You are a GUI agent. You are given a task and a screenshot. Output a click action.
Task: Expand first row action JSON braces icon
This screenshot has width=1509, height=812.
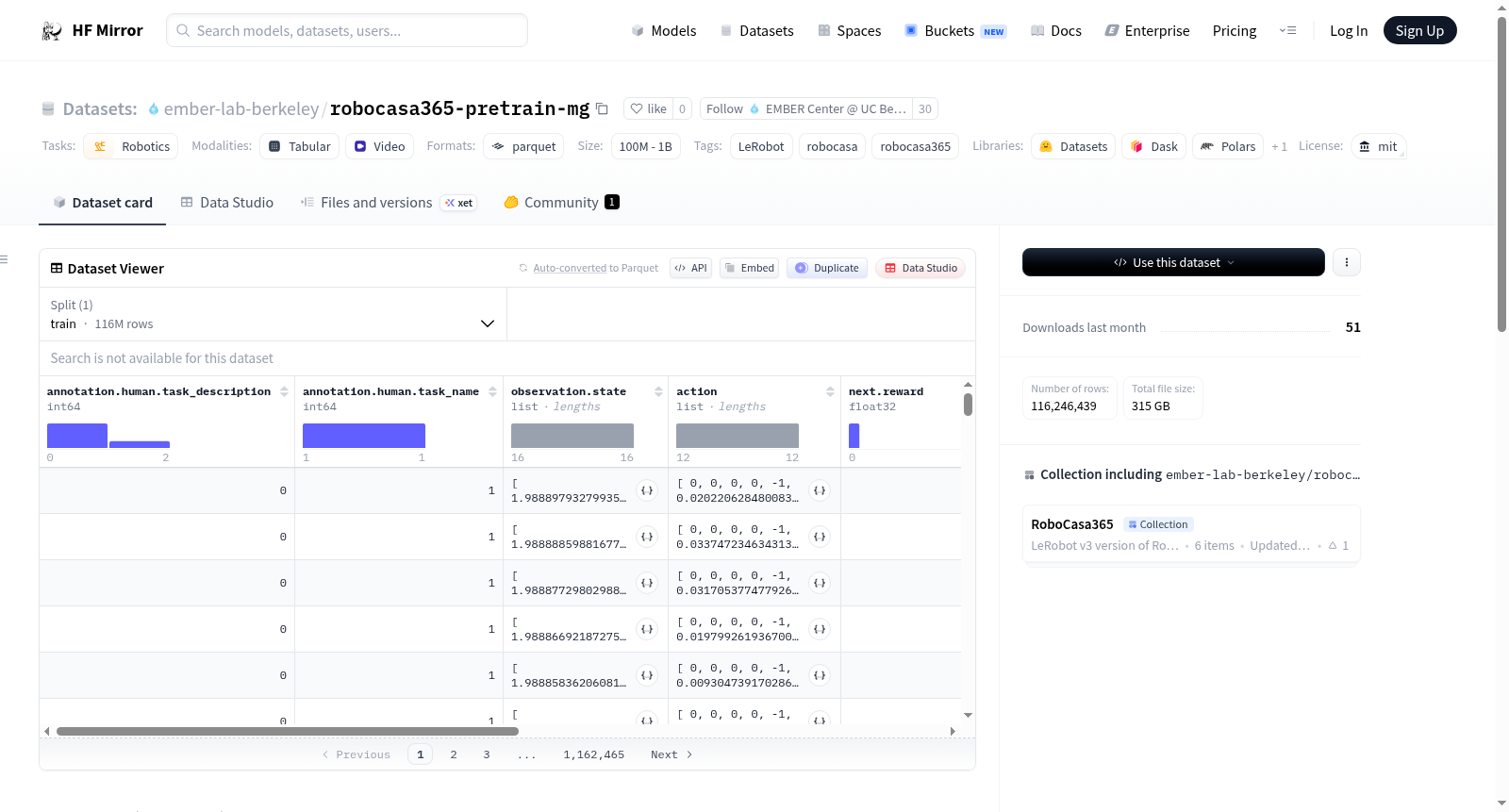point(820,490)
